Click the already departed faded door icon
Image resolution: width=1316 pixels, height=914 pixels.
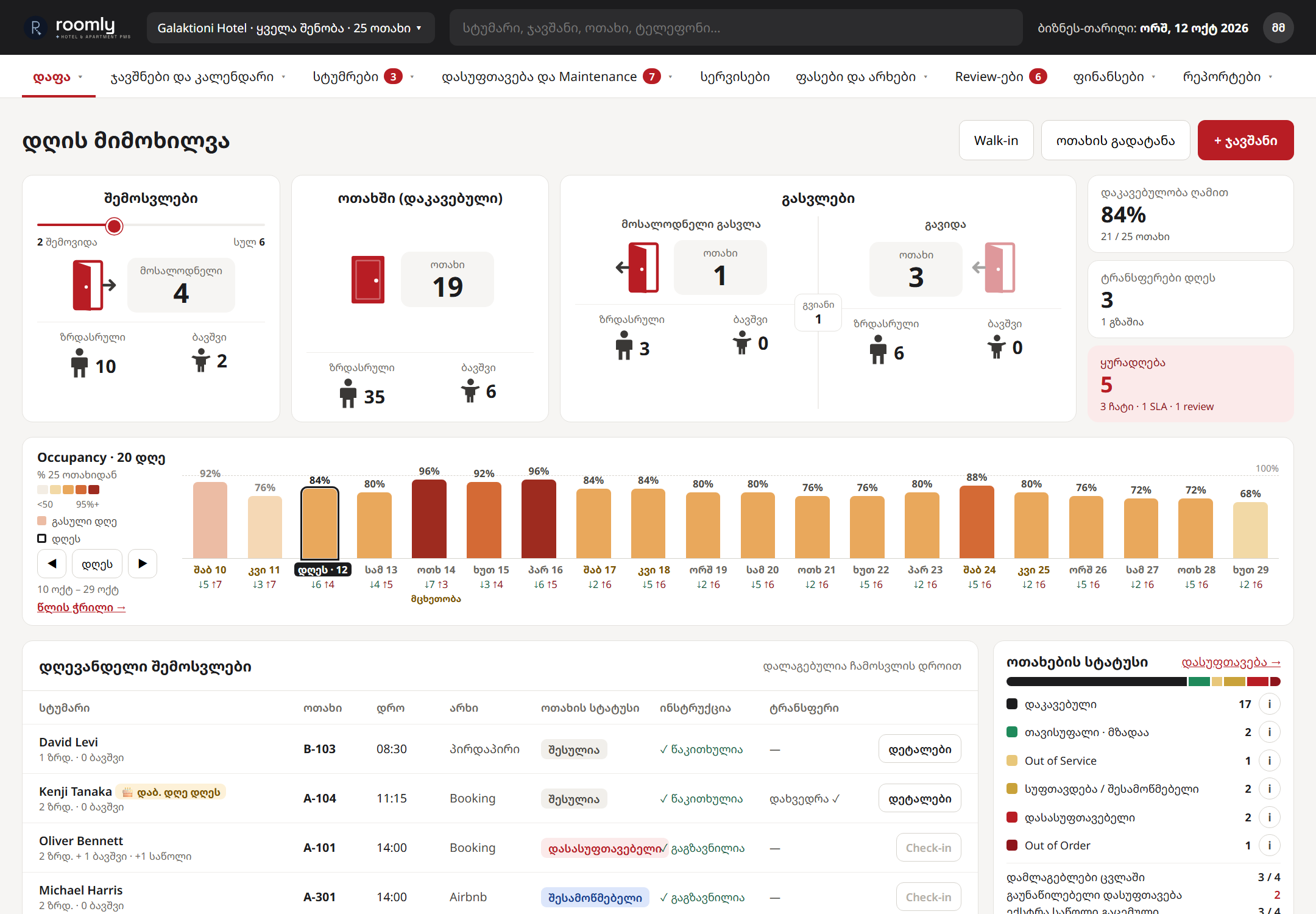point(994,267)
